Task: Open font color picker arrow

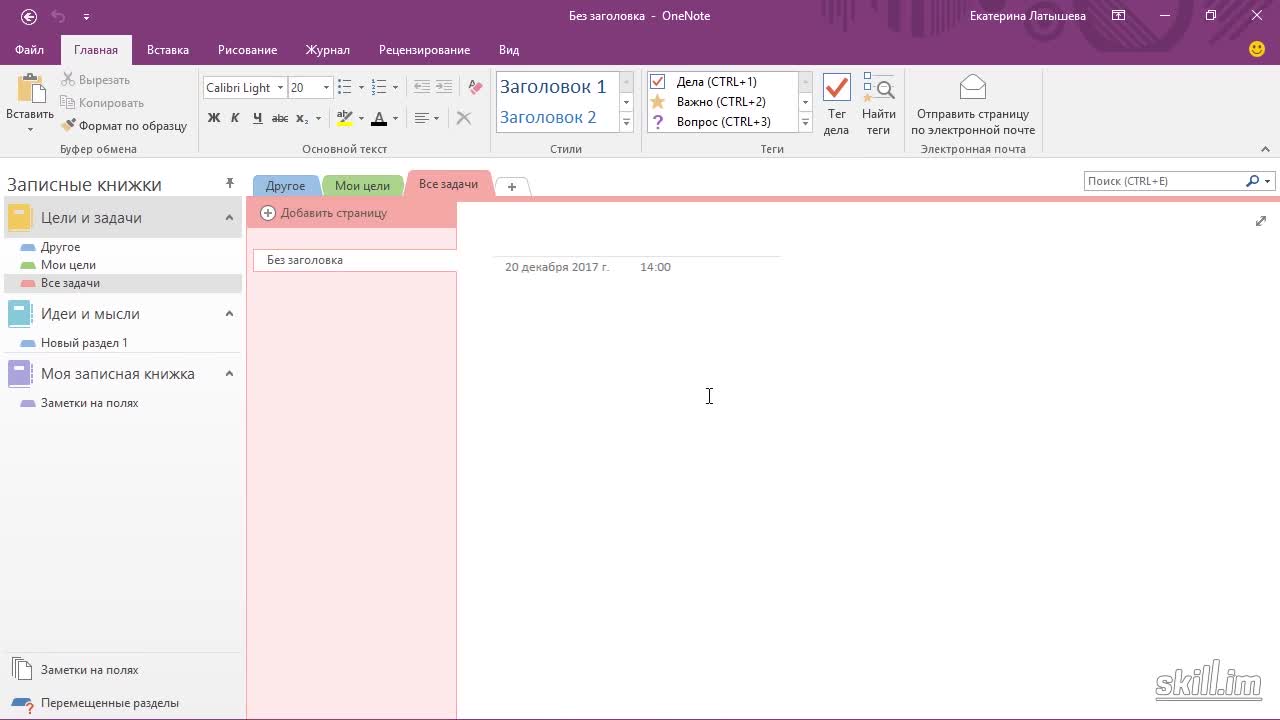Action: click(x=395, y=118)
